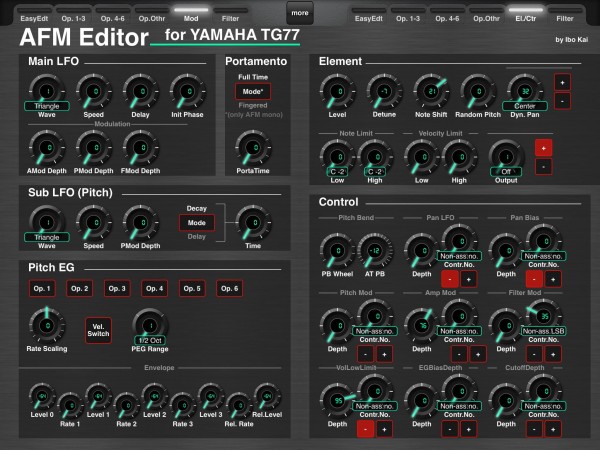Increase Dyn. Pan with the plus button
The width and height of the screenshot is (600, 450).
click(562, 83)
